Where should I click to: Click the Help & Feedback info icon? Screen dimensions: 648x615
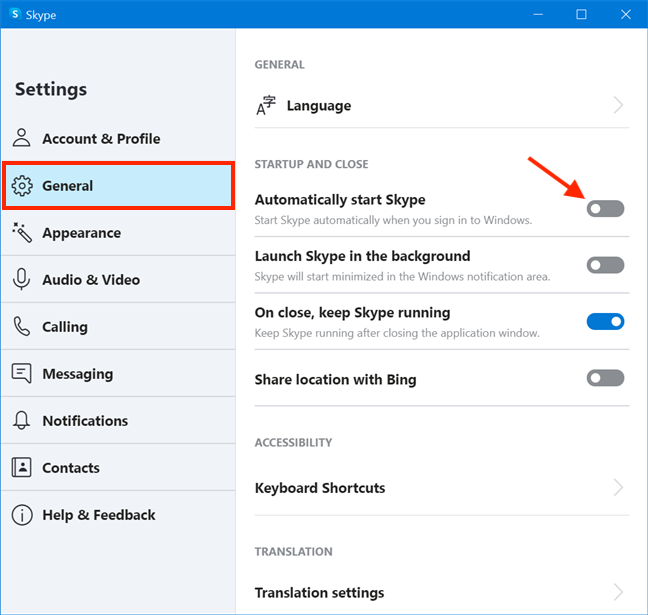(x=22, y=515)
